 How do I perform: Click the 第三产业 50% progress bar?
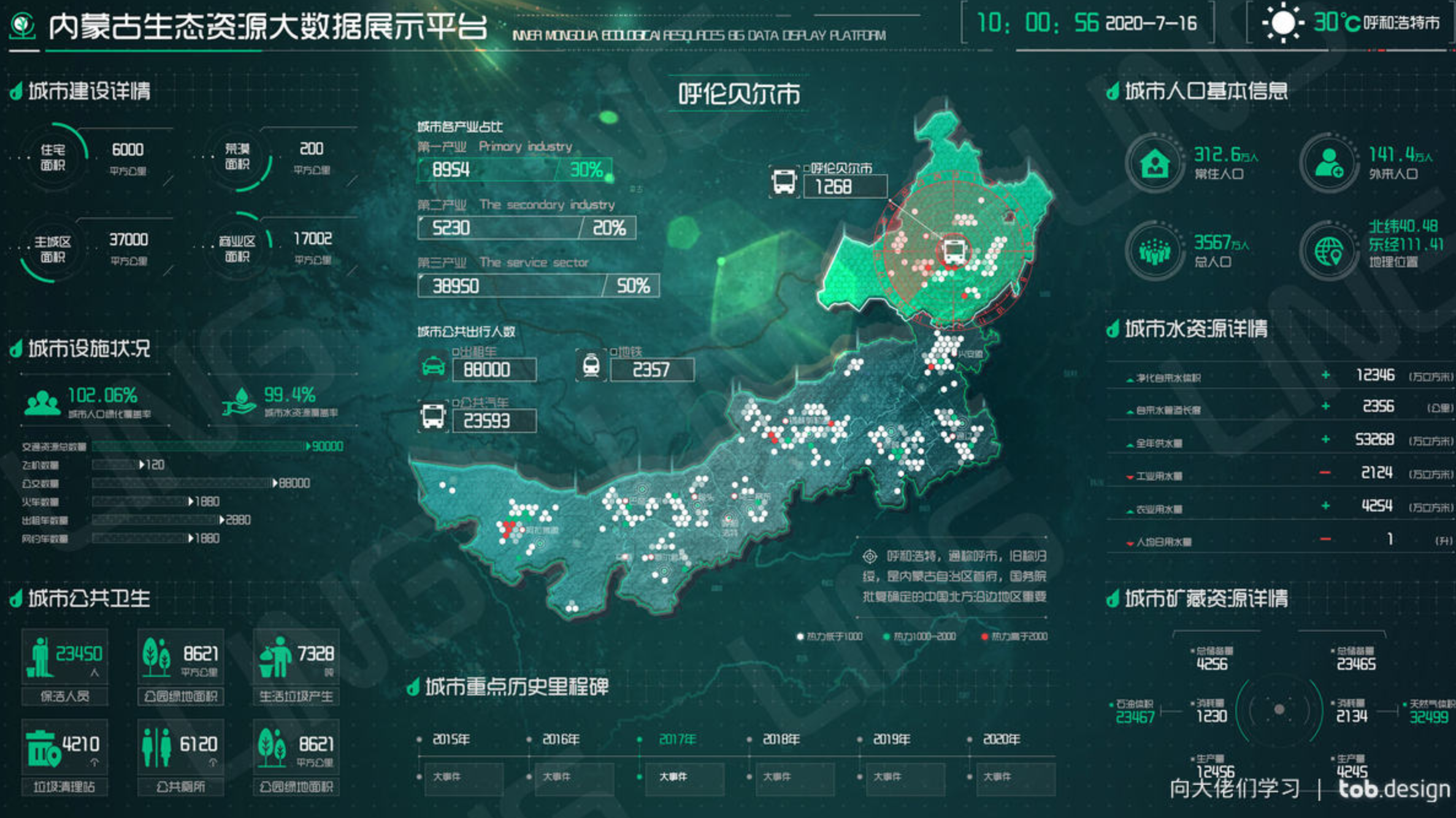[538, 286]
